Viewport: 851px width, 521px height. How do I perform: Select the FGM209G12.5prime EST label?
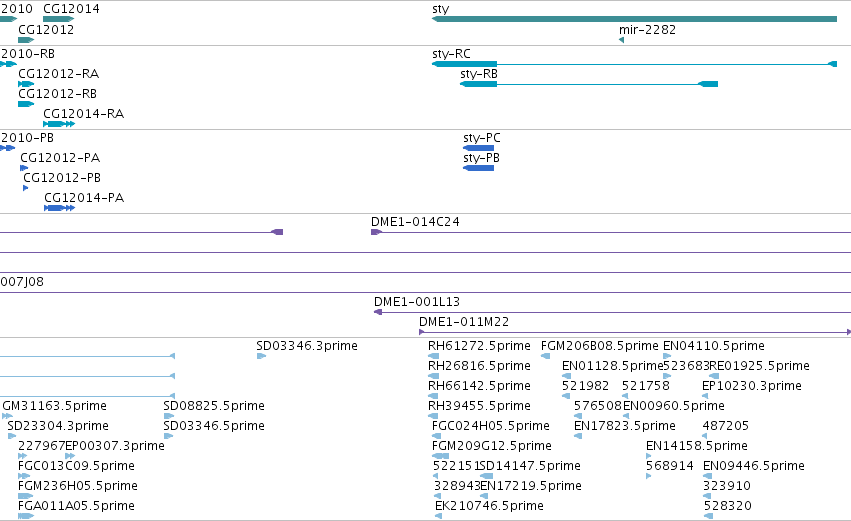pyautogui.click(x=492, y=446)
